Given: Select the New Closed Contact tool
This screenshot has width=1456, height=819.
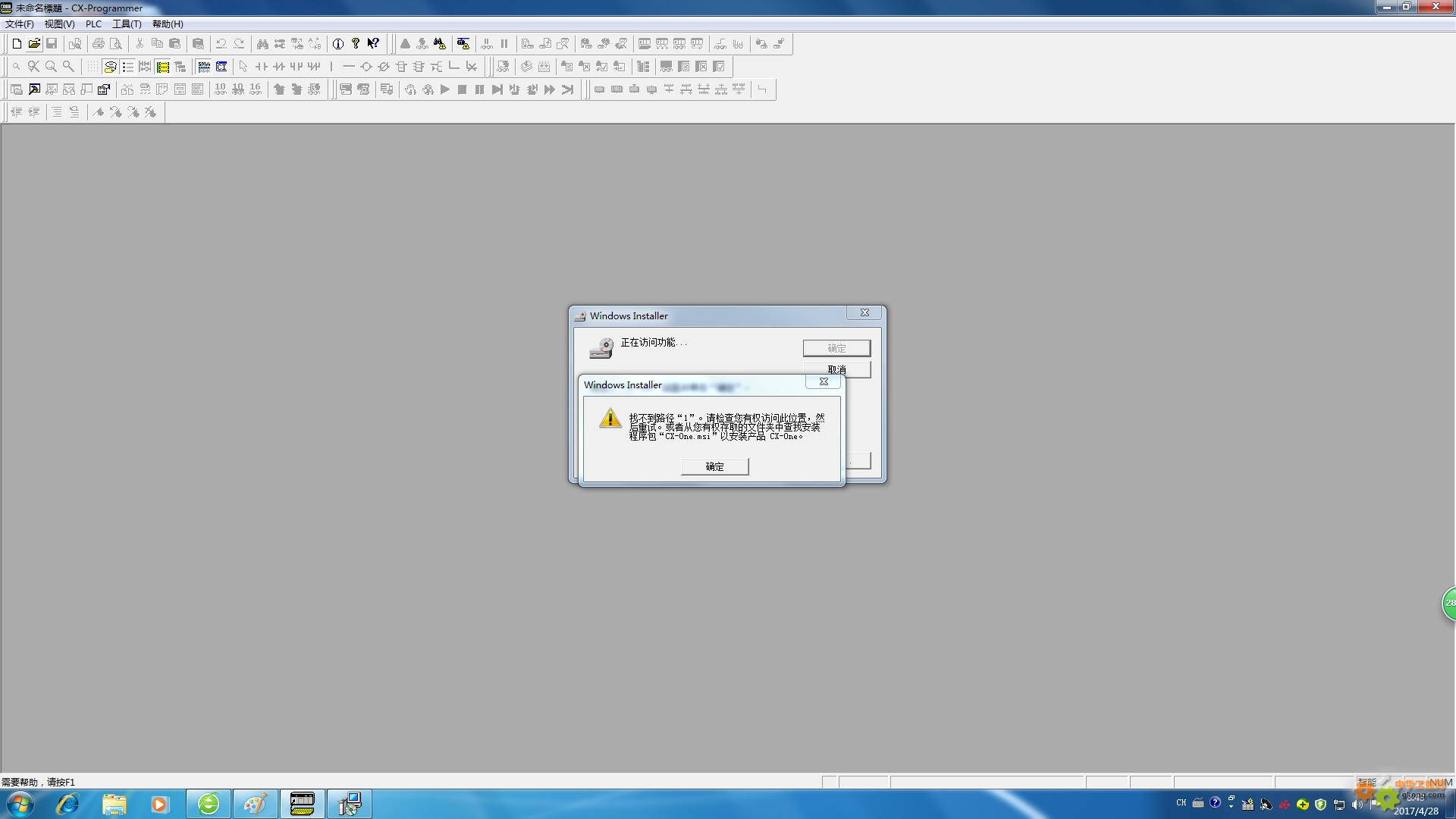Looking at the screenshot, I should (279, 67).
